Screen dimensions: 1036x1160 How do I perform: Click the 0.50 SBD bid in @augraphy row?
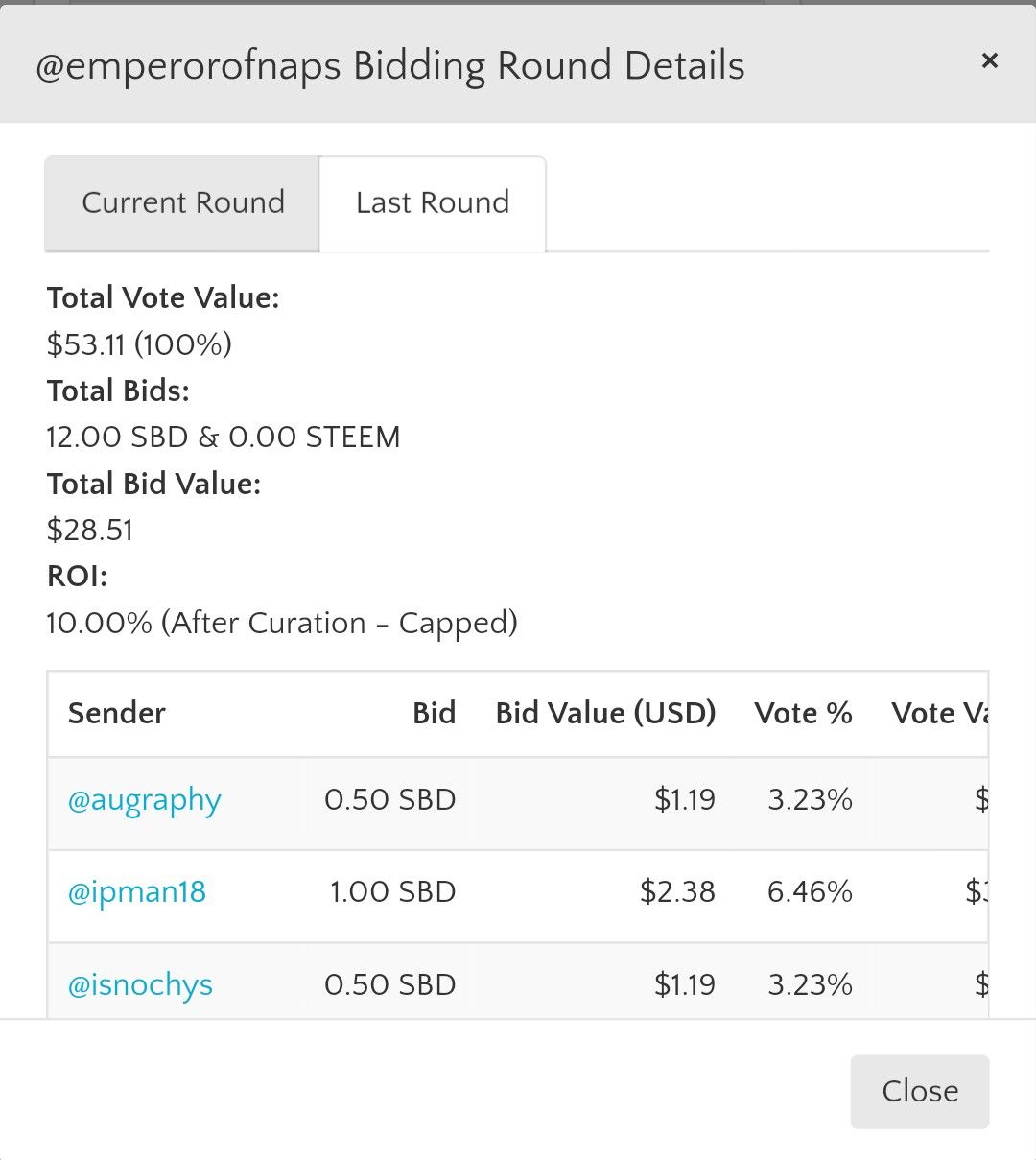tap(389, 800)
